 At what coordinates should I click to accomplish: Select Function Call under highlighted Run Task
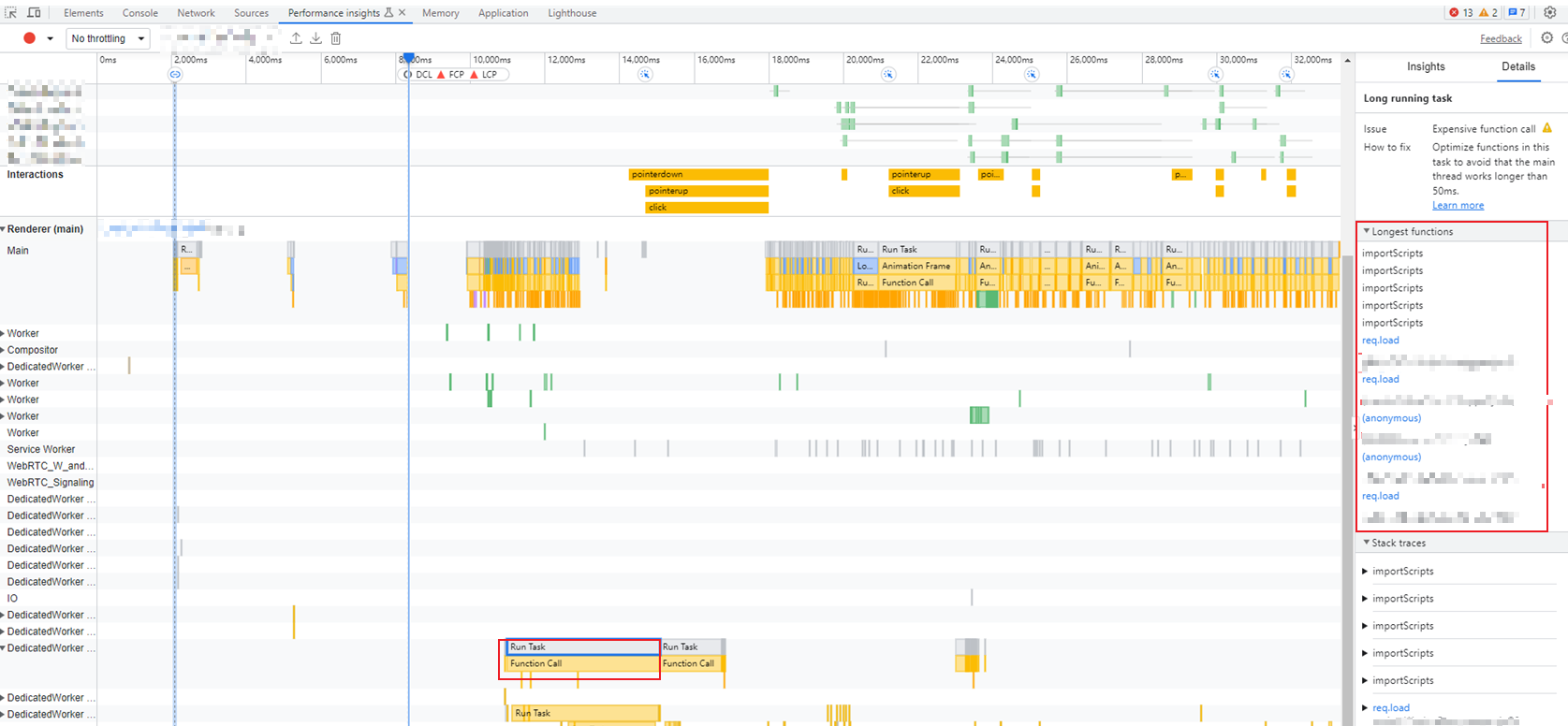(x=581, y=663)
